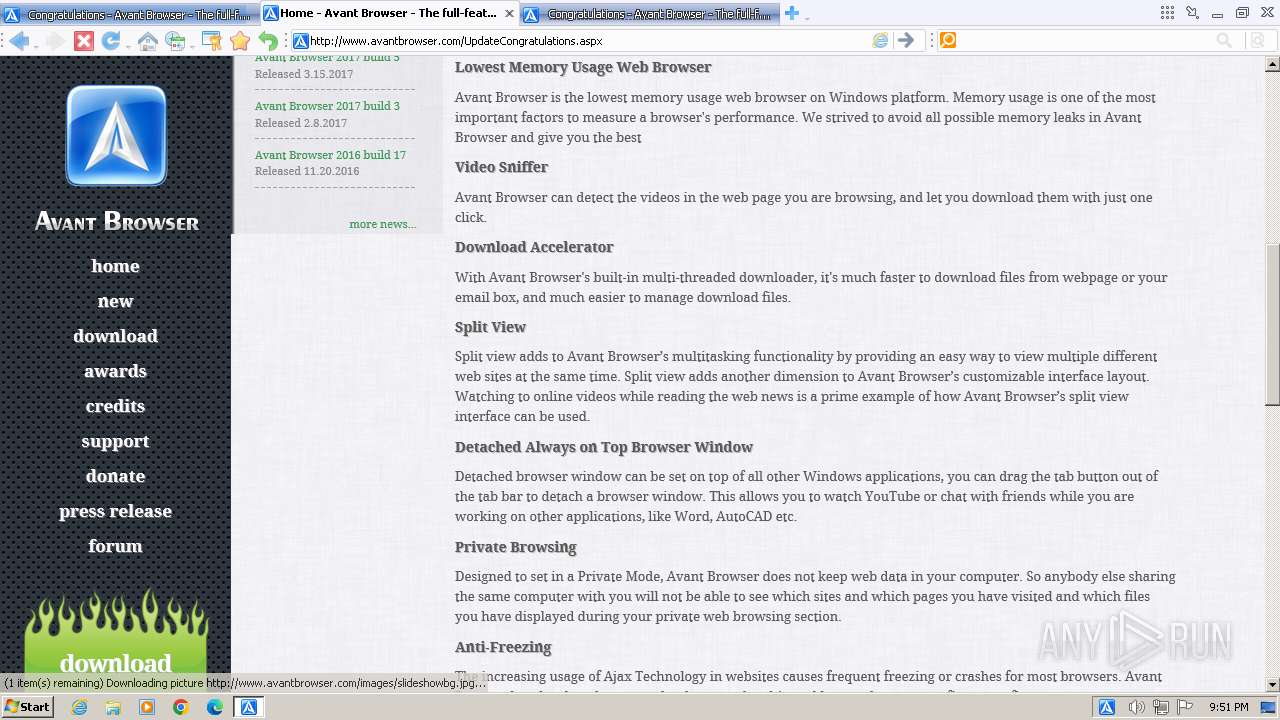Open press release sidebar link
1280x720 pixels.
coord(115,511)
